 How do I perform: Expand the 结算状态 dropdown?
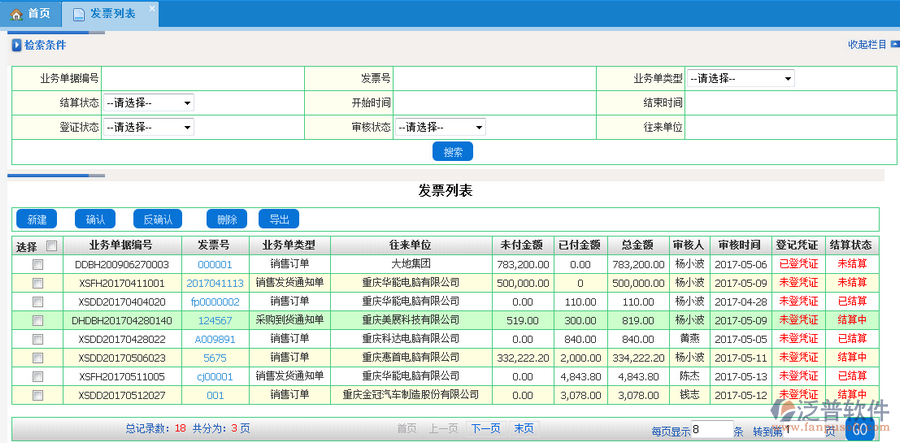point(148,103)
